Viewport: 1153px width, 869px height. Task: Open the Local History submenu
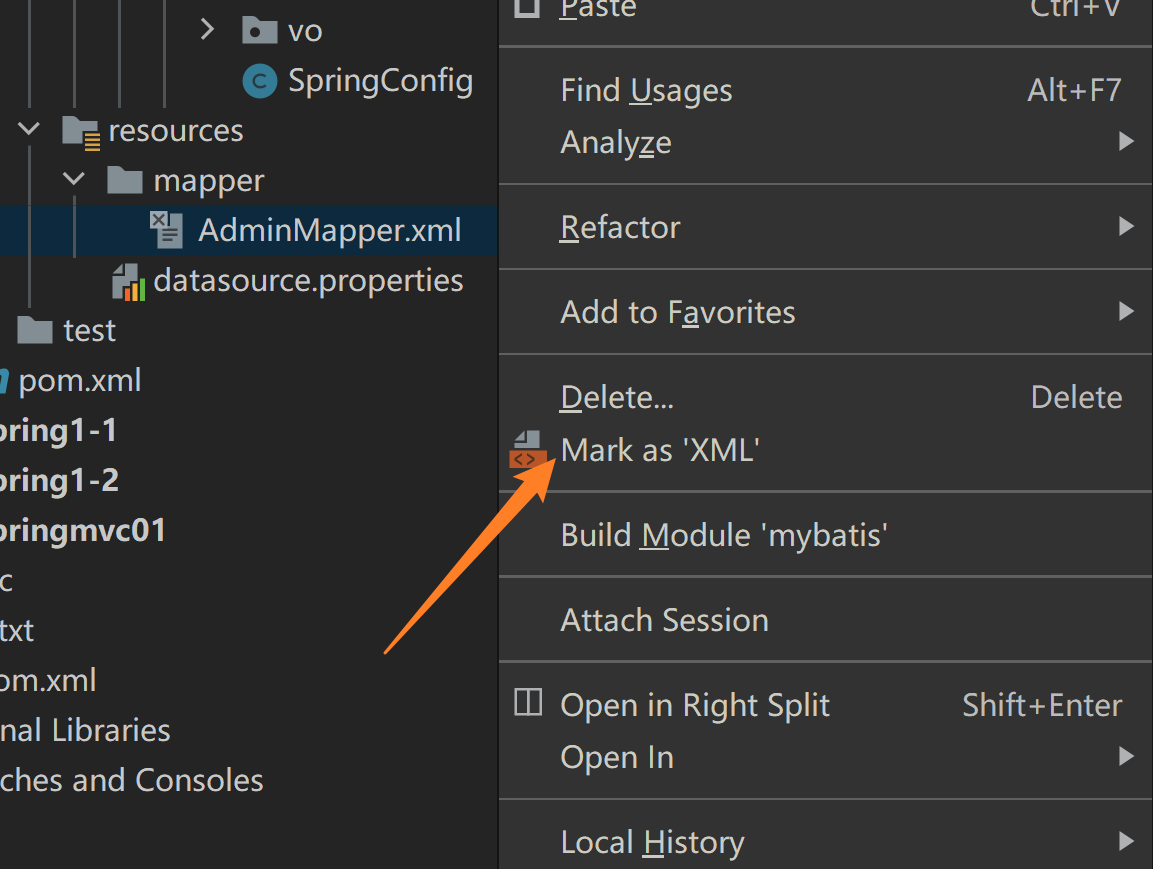pos(652,842)
